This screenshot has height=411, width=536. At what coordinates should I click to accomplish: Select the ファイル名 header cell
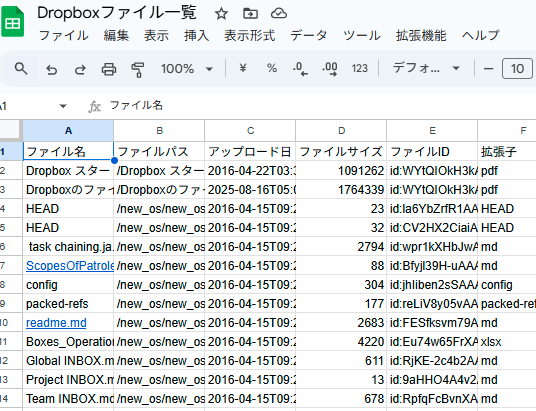click(x=68, y=151)
